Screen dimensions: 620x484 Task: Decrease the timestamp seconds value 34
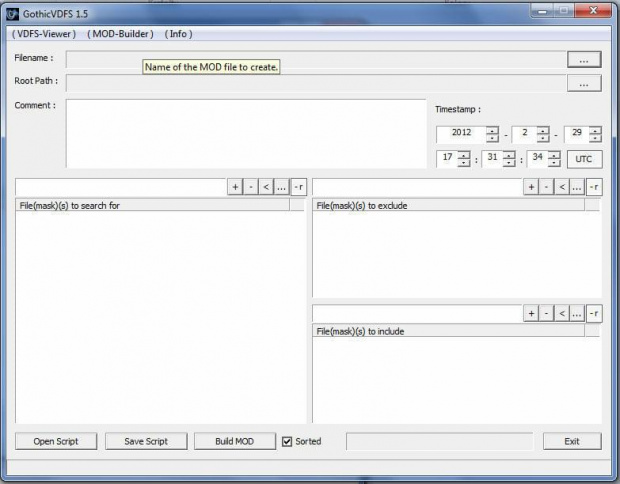click(554, 163)
